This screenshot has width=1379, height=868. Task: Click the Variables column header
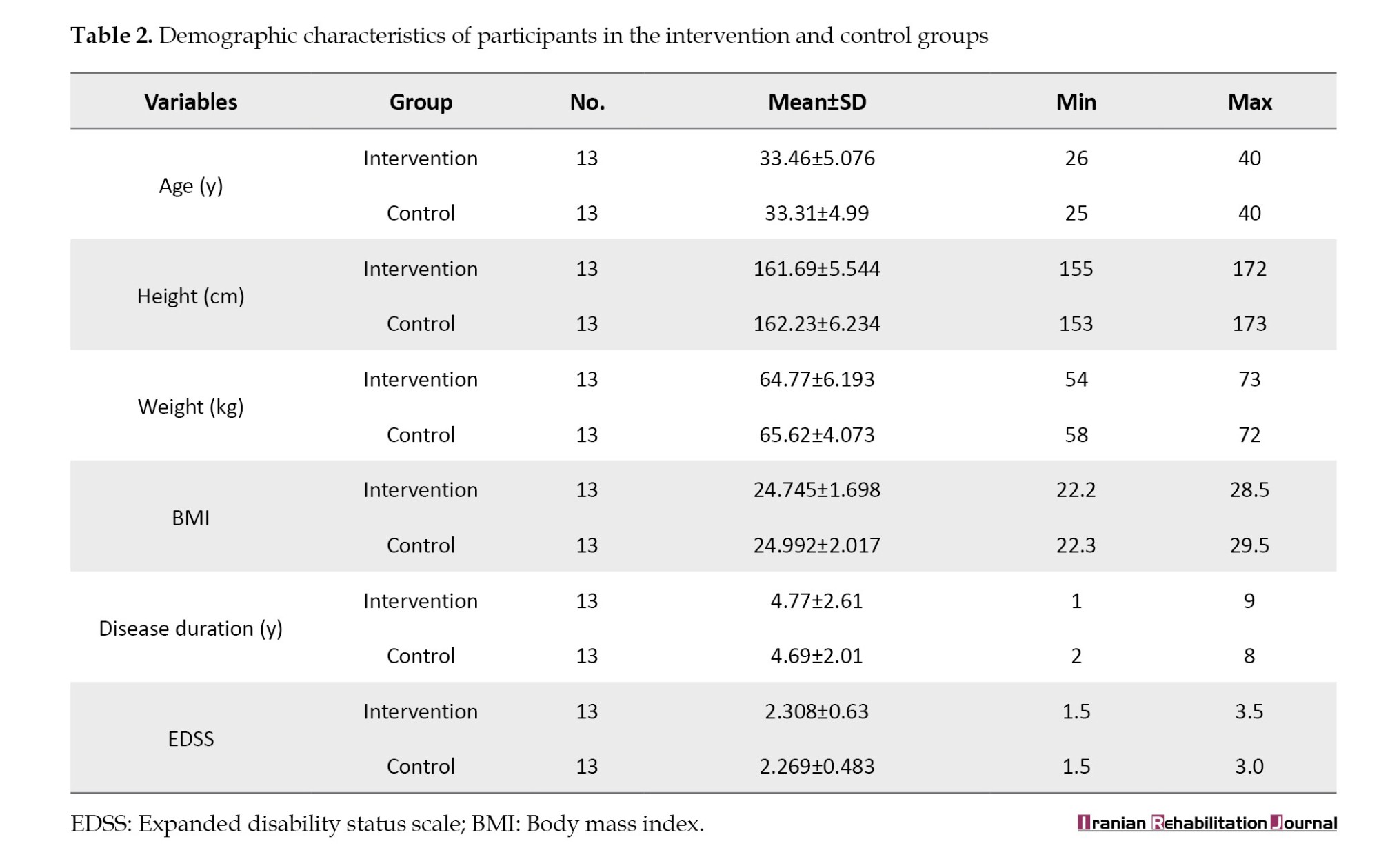click(190, 102)
